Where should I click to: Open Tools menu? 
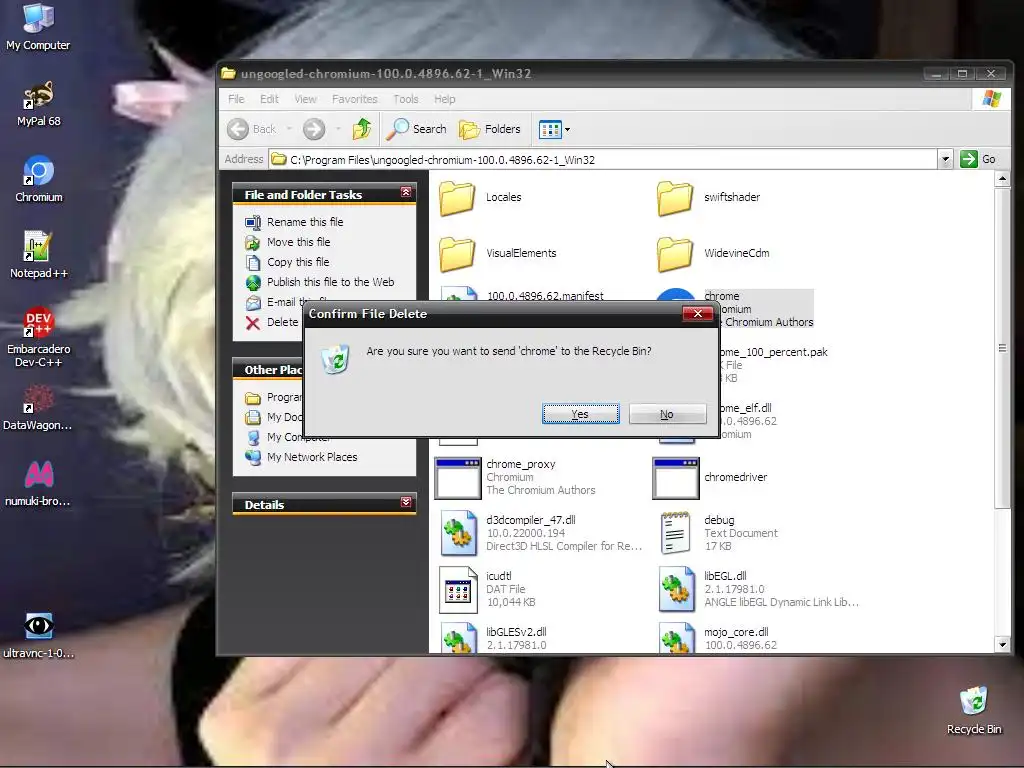click(x=406, y=99)
